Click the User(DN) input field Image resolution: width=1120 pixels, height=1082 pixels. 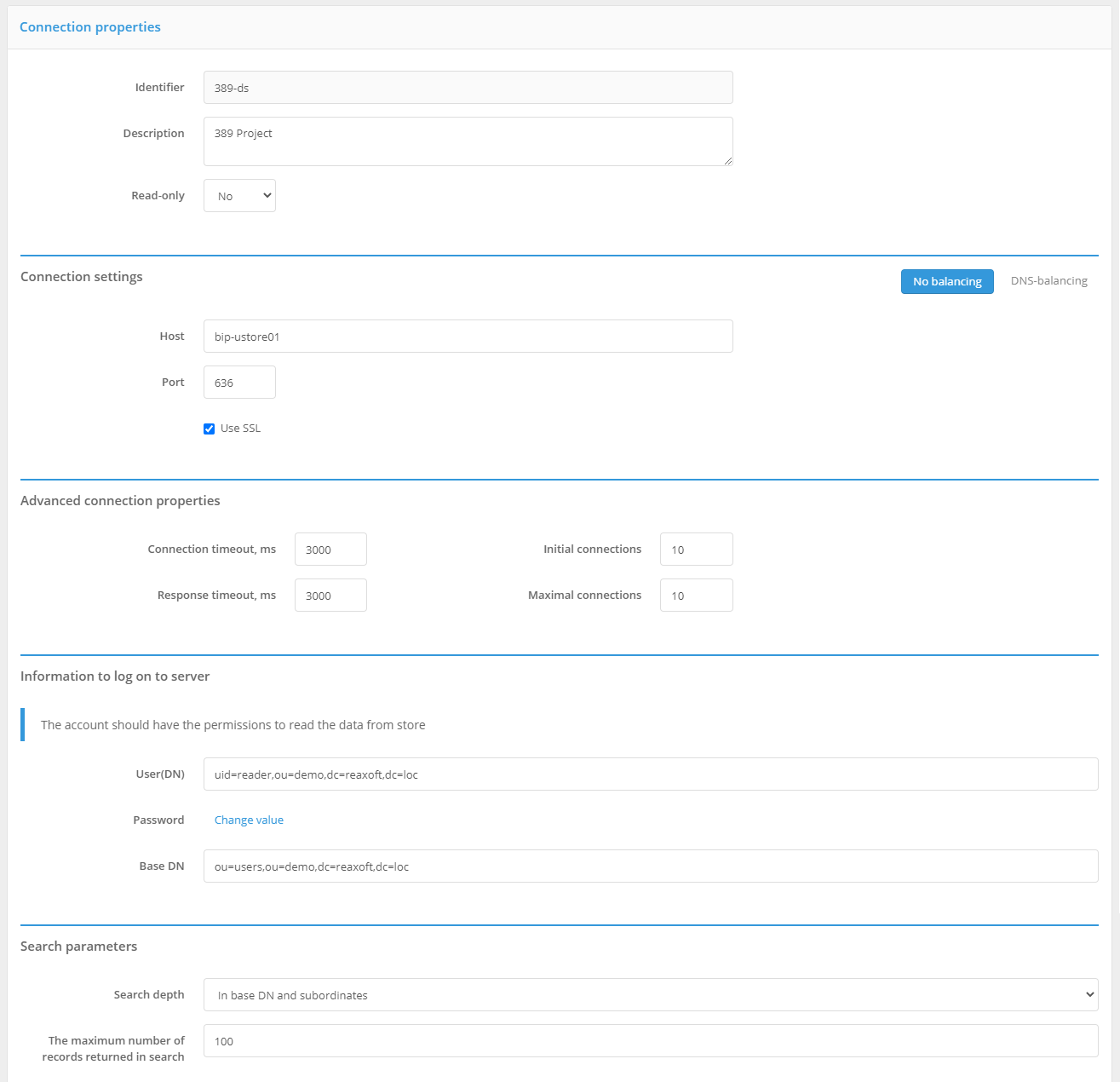point(650,774)
